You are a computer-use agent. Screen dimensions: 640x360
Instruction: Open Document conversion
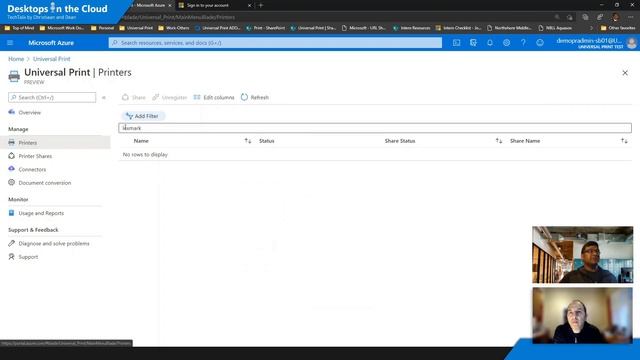coord(44,183)
